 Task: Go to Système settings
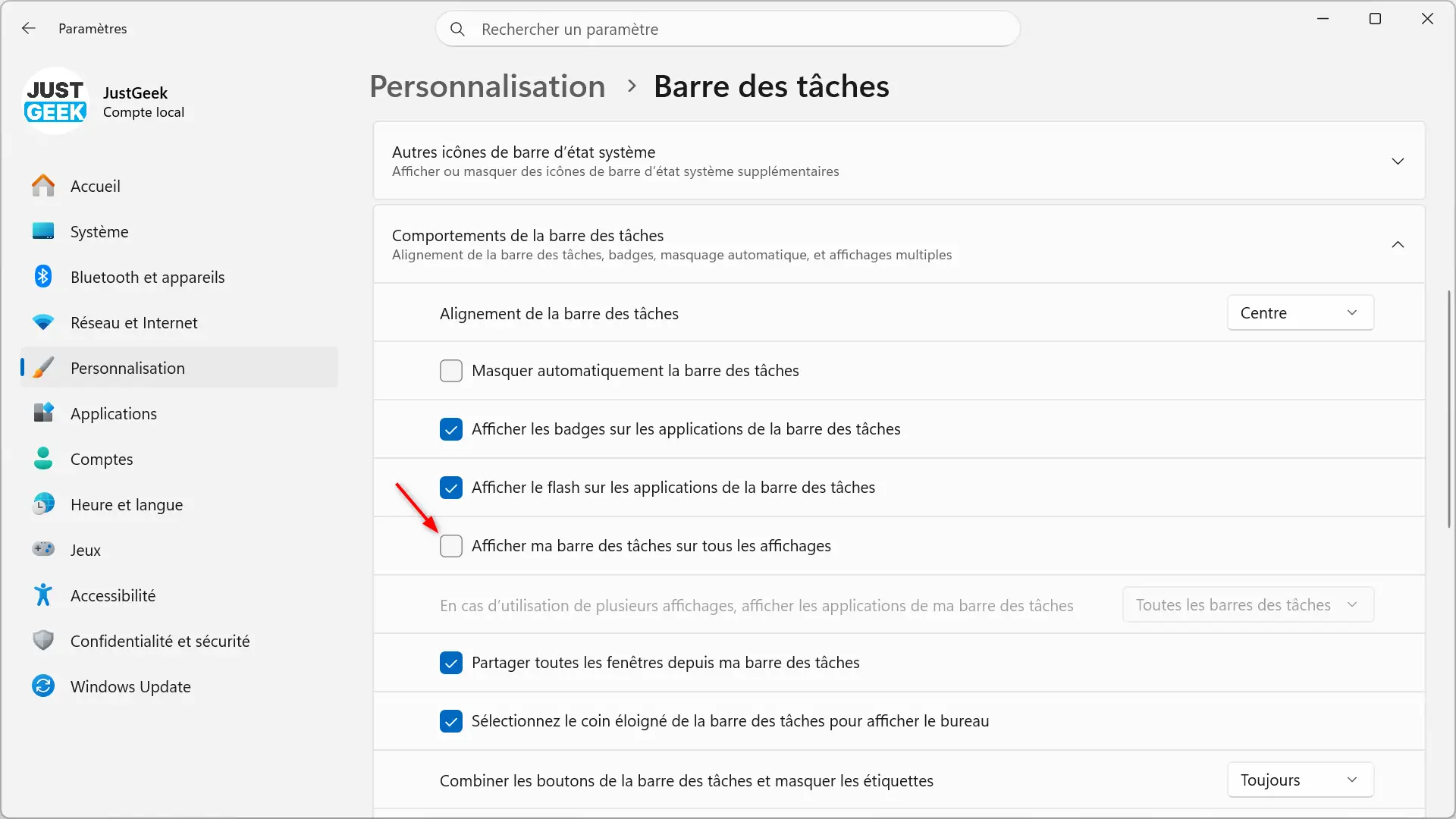point(179,231)
